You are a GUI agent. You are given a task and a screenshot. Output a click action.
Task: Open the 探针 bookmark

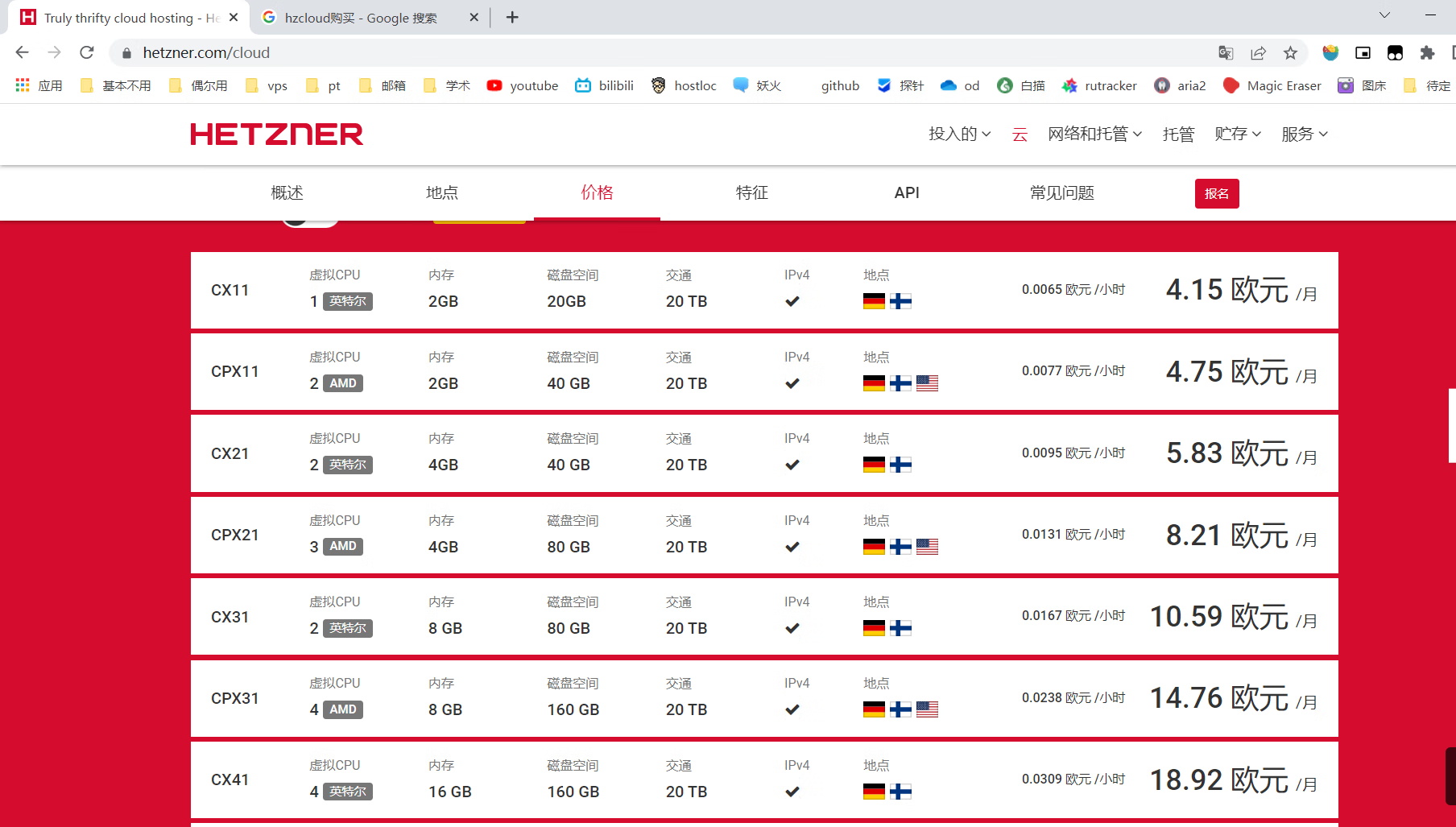click(x=900, y=85)
